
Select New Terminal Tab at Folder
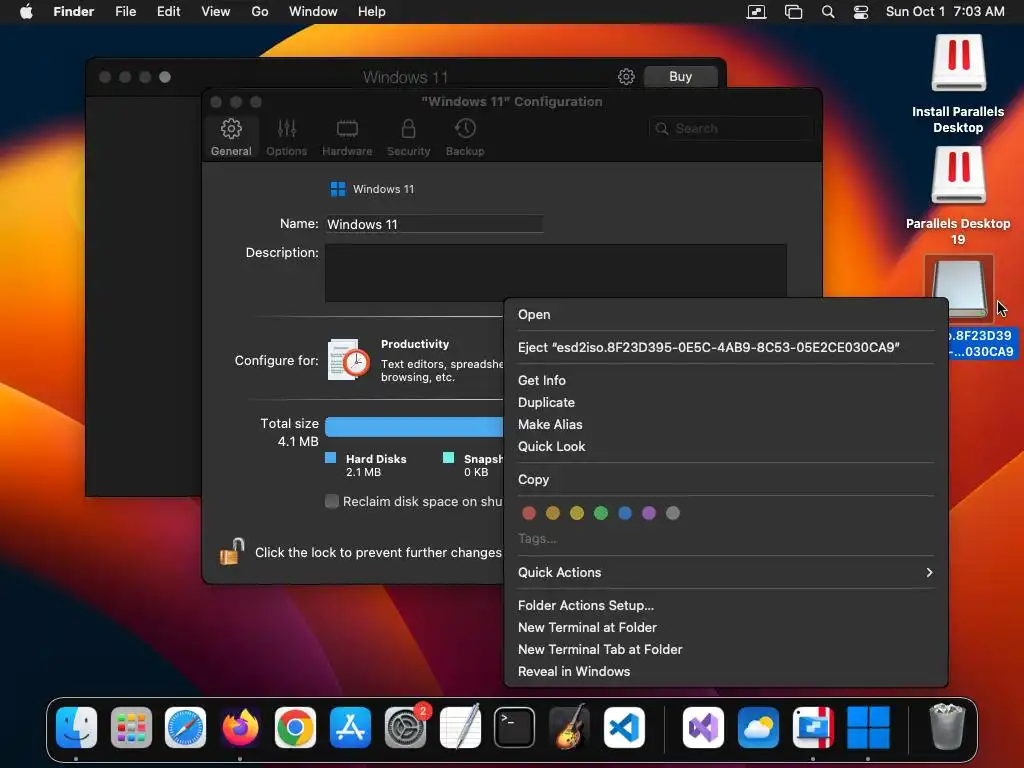(726, 650)
